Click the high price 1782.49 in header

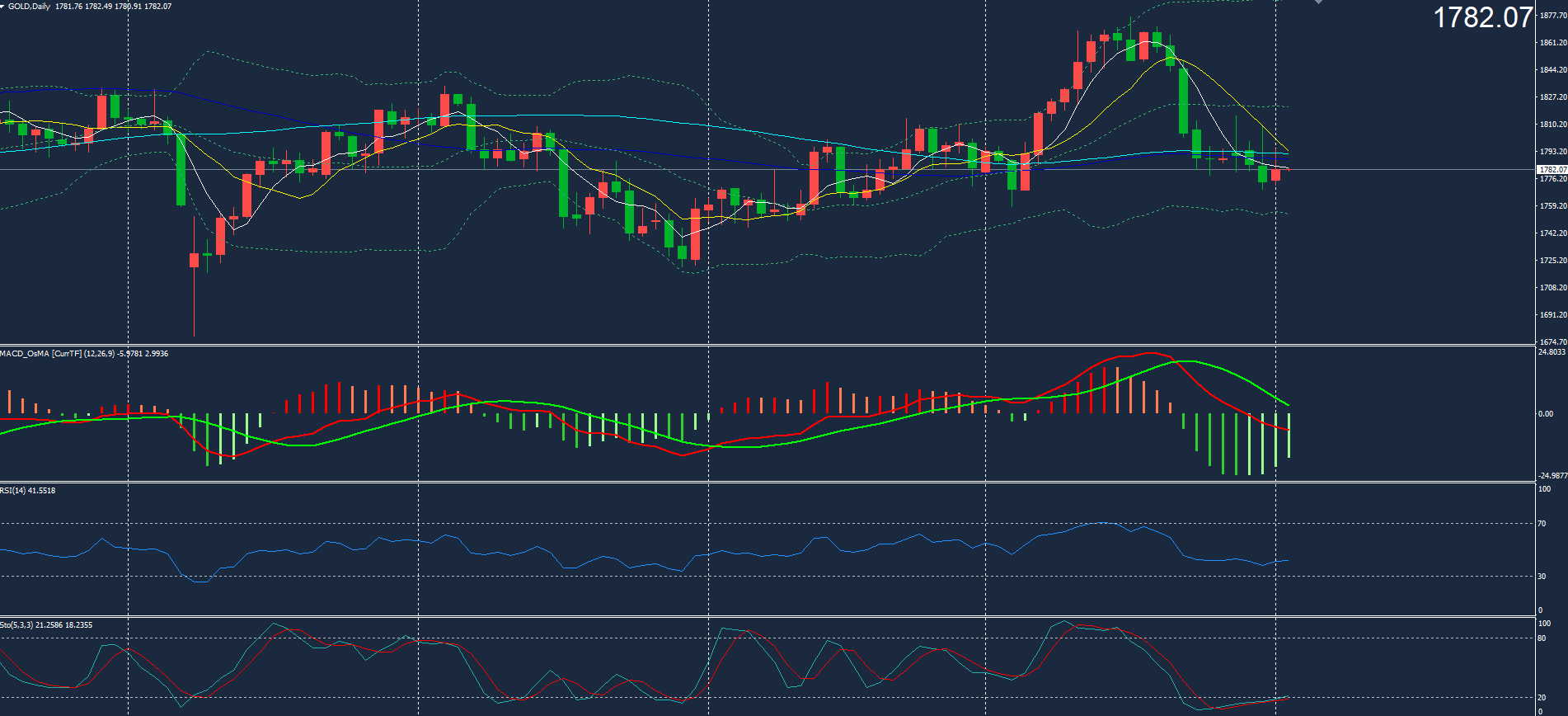(x=98, y=7)
